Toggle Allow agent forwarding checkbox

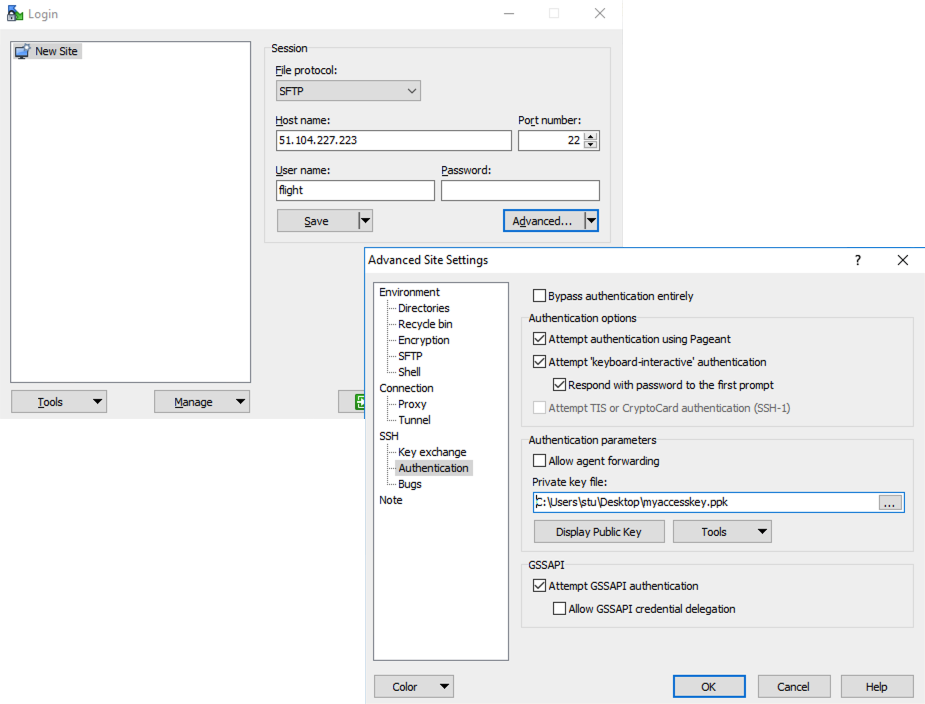(x=540, y=461)
